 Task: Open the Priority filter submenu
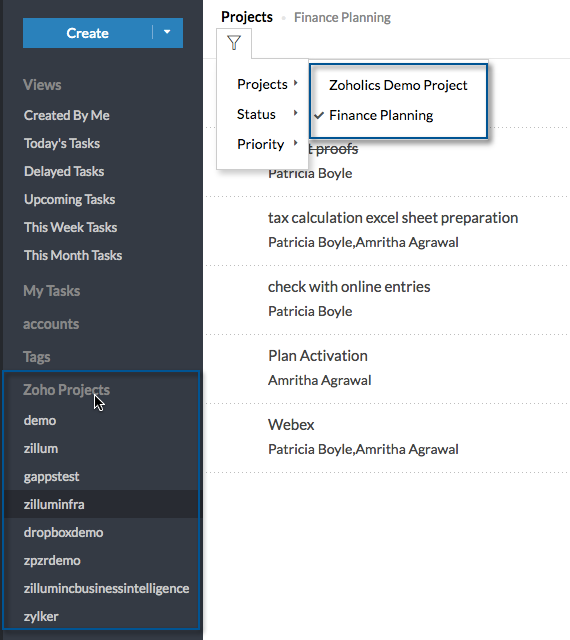(x=267, y=144)
